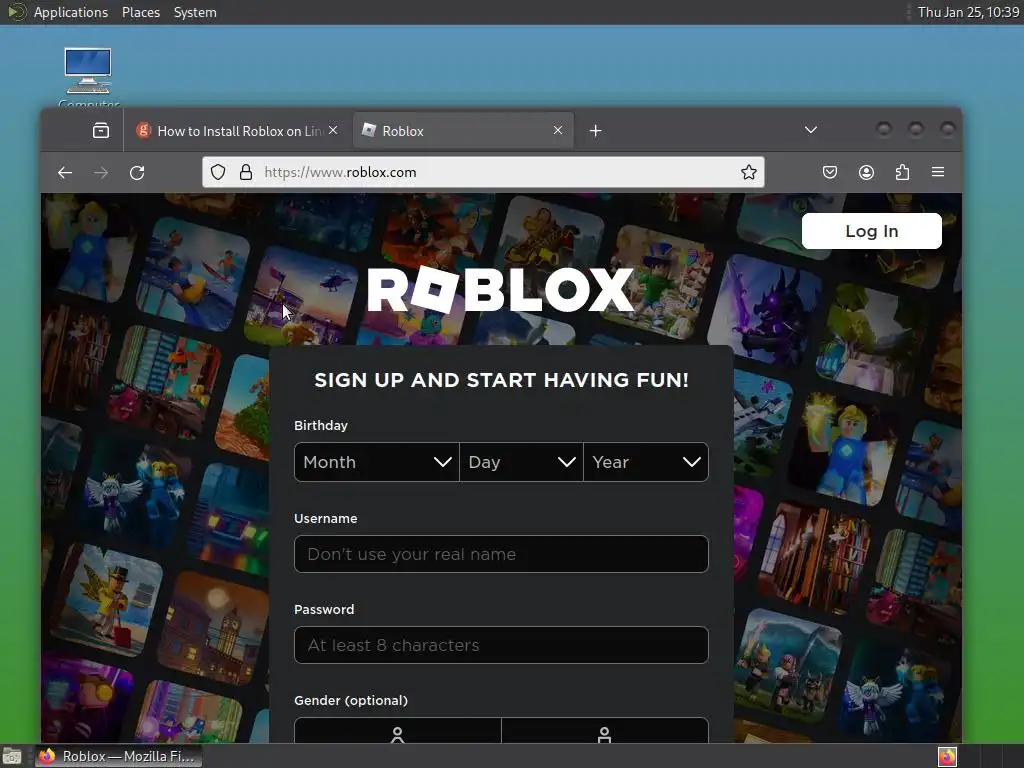View site security via padlock icon

(x=246, y=172)
